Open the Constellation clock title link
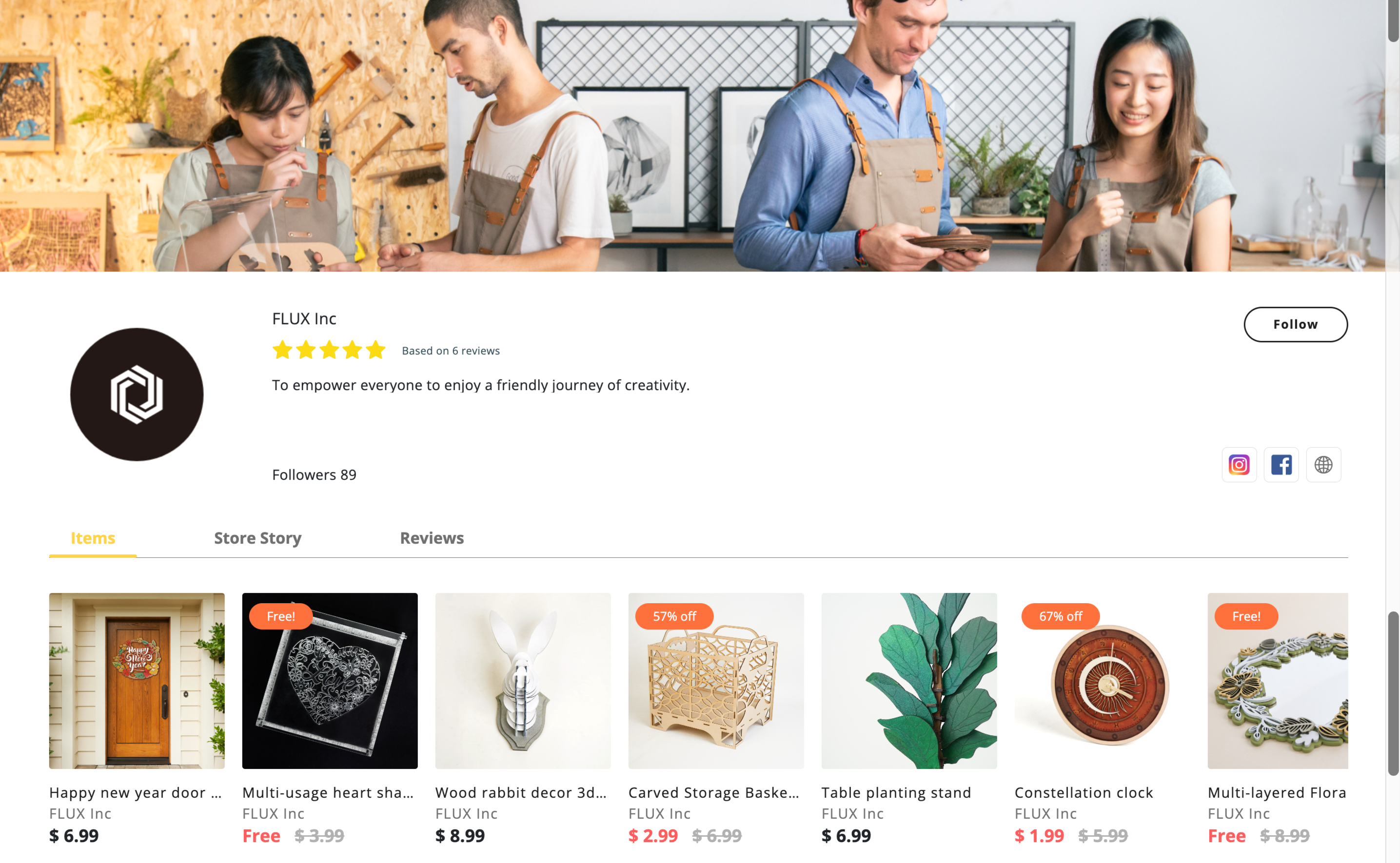 pyautogui.click(x=1084, y=792)
